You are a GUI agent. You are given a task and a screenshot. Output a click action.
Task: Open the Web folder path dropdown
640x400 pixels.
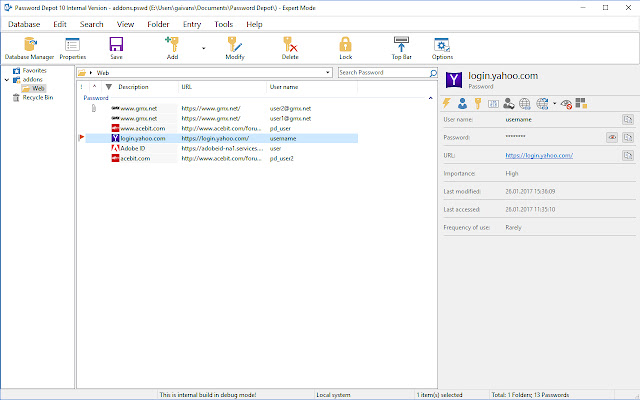327,73
